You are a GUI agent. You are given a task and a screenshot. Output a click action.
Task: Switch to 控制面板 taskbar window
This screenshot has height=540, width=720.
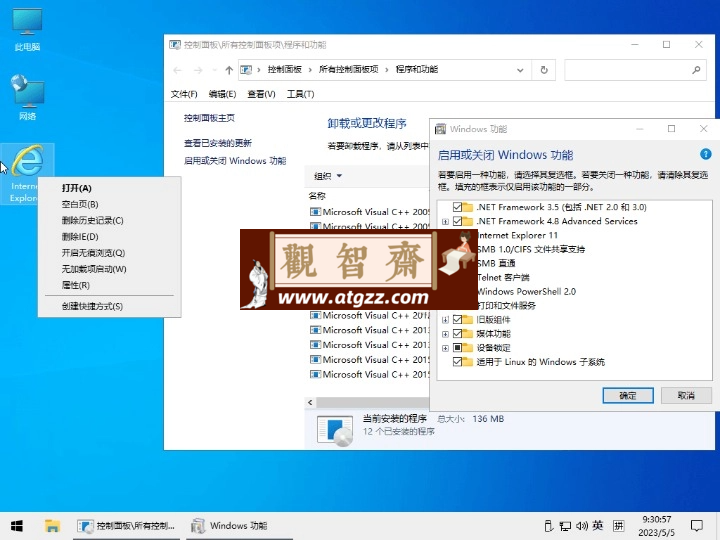click(127, 526)
